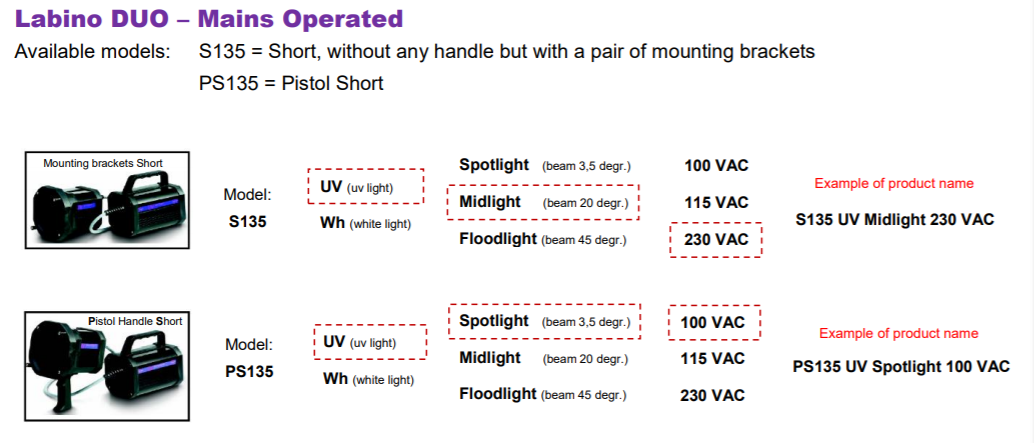The image size is (1034, 443).
Task: Select the "PS135 = Pistol Short" line
Action: (291, 83)
